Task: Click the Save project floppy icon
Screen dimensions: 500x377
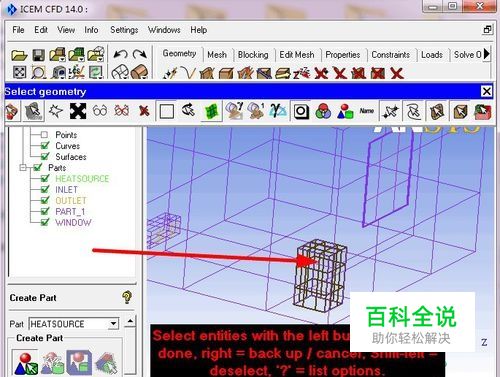Action: coord(39,55)
